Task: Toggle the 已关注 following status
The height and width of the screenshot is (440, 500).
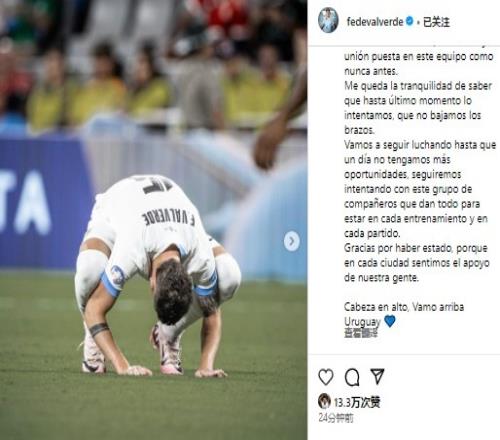Action: [436, 22]
